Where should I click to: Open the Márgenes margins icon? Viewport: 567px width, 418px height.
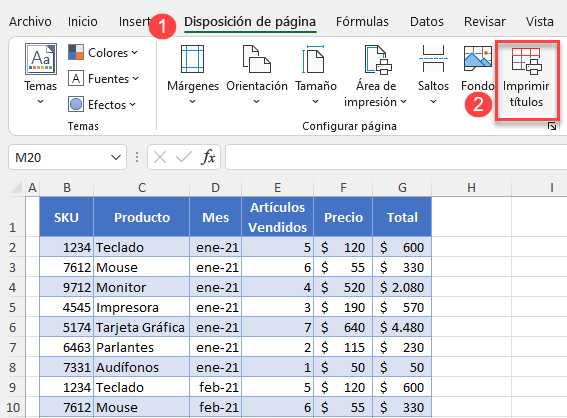[192, 59]
